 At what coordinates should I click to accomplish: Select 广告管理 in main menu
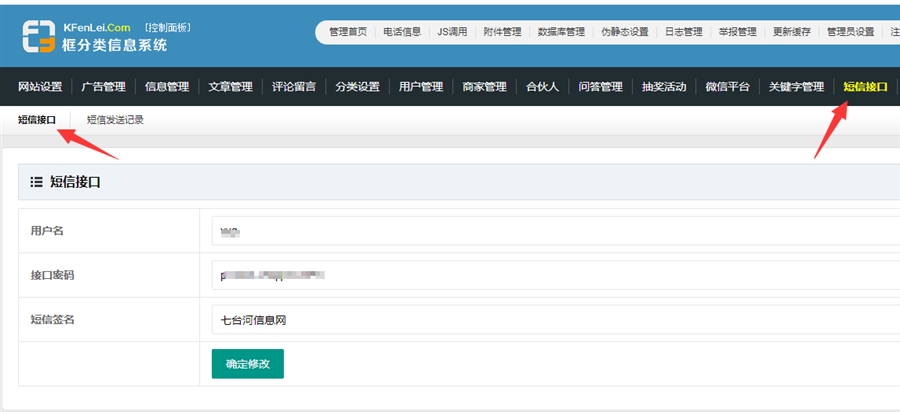(103, 87)
